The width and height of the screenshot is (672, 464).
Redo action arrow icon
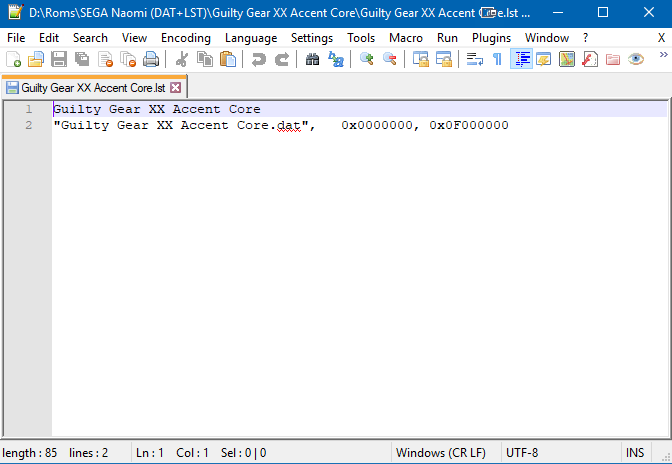tap(282, 59)
